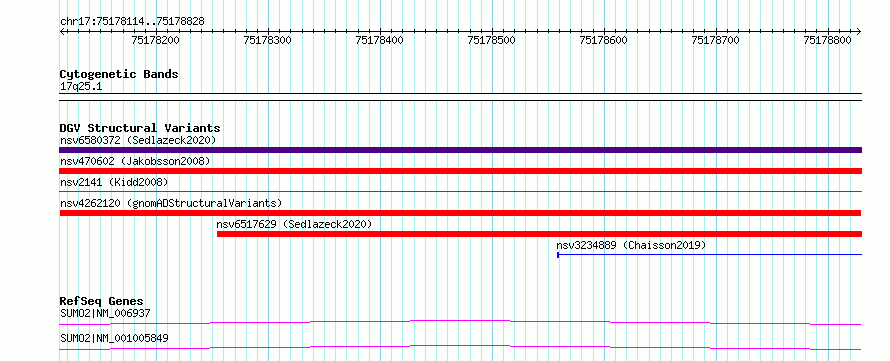
Task: Click ruler tick label 75178200
Action: coord(156,40)
